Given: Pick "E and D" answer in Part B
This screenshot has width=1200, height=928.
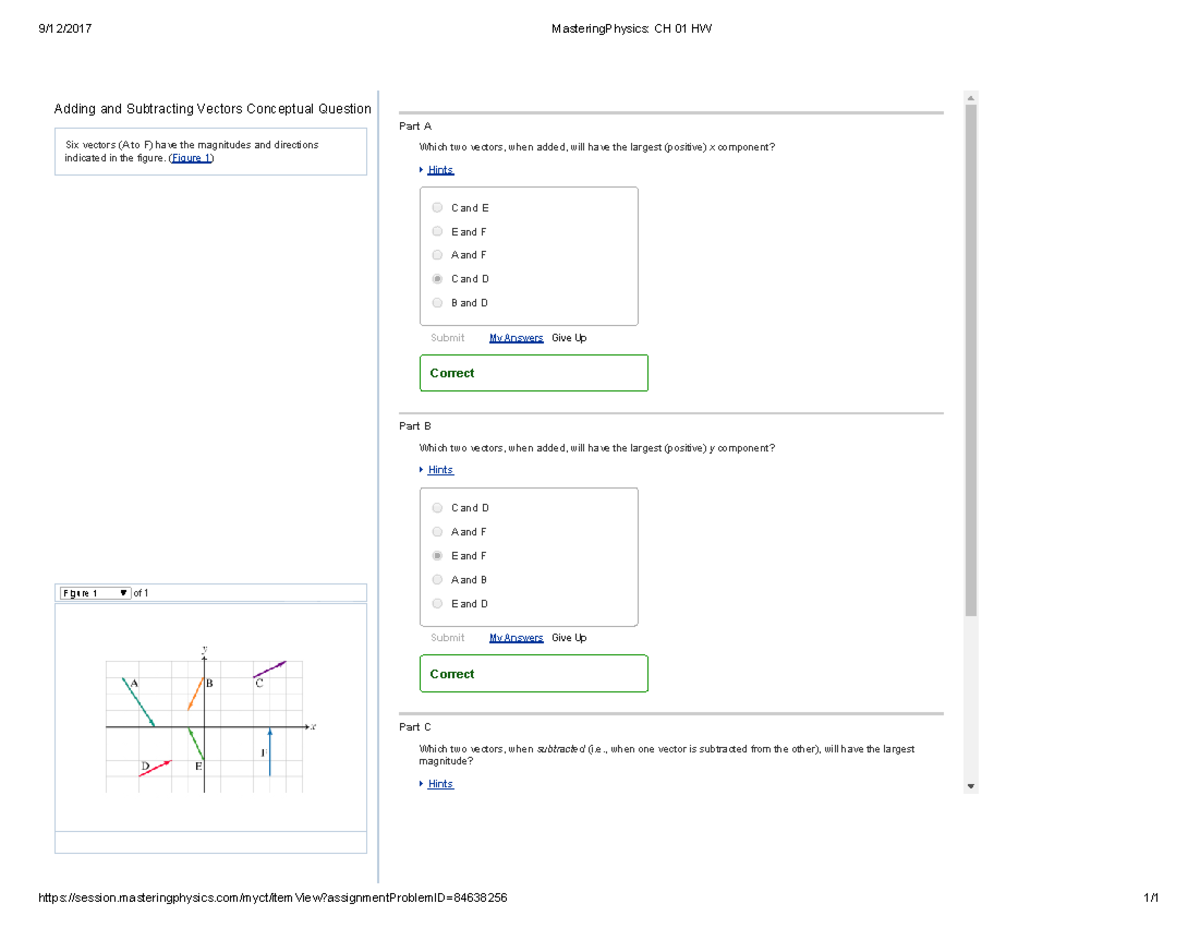Looking at the screenshot, I should (x=437, y=603).
